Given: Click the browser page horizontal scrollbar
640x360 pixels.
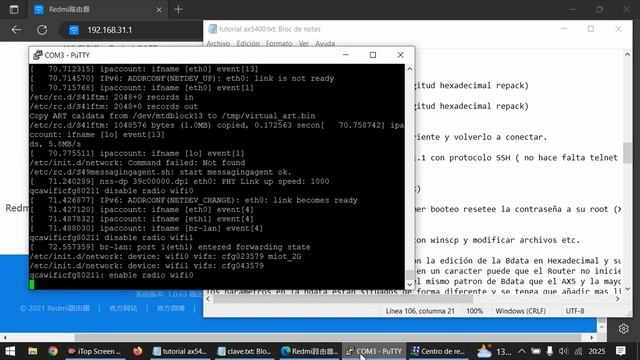Looking at the screenshot, I should (328, 338).
